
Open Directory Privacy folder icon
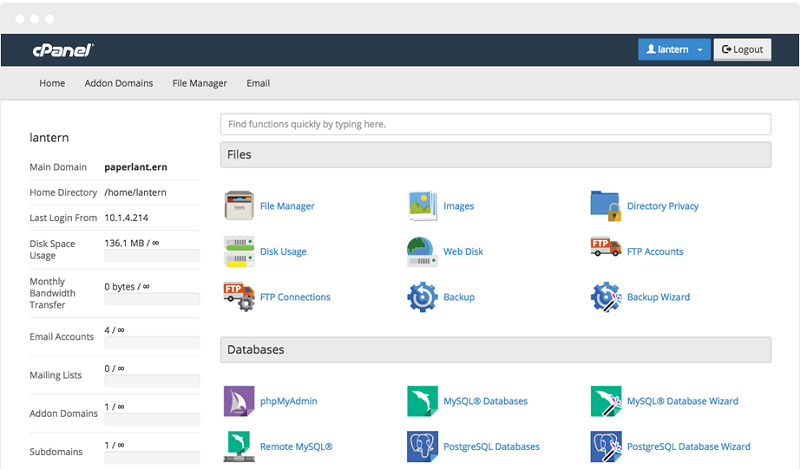coord(606,206)
